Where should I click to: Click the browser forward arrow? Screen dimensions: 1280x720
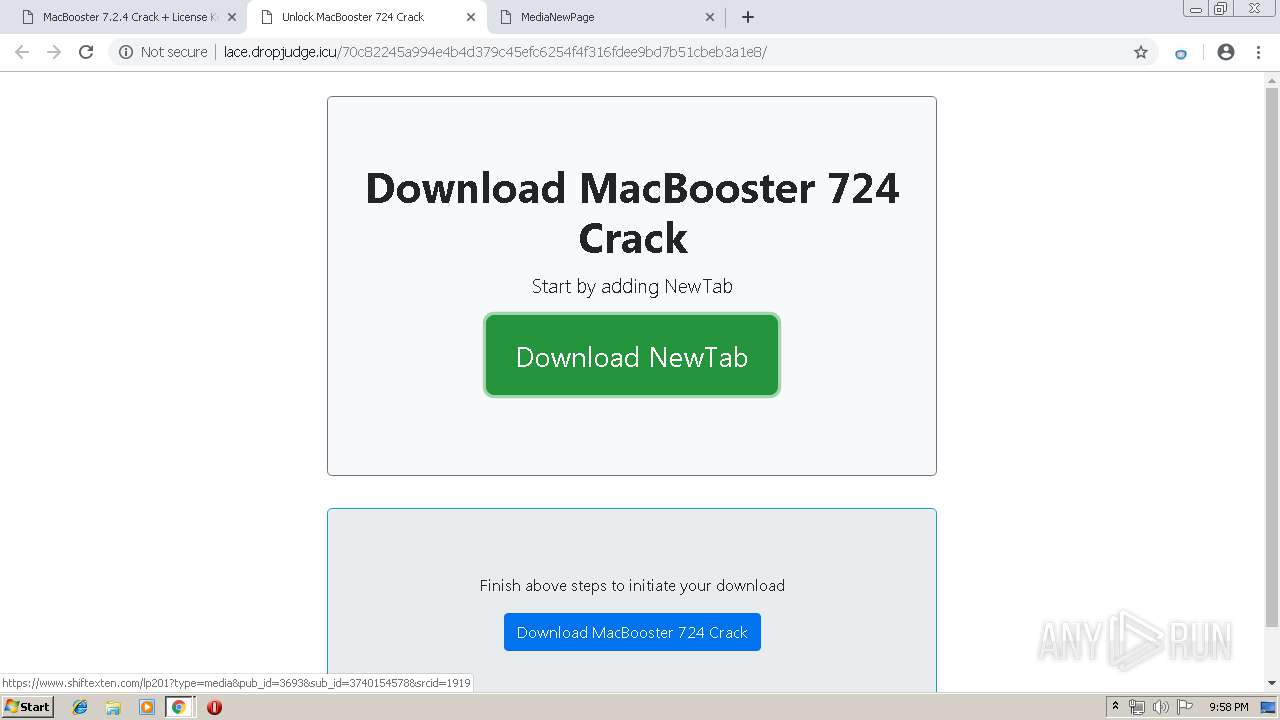[54, 52]
